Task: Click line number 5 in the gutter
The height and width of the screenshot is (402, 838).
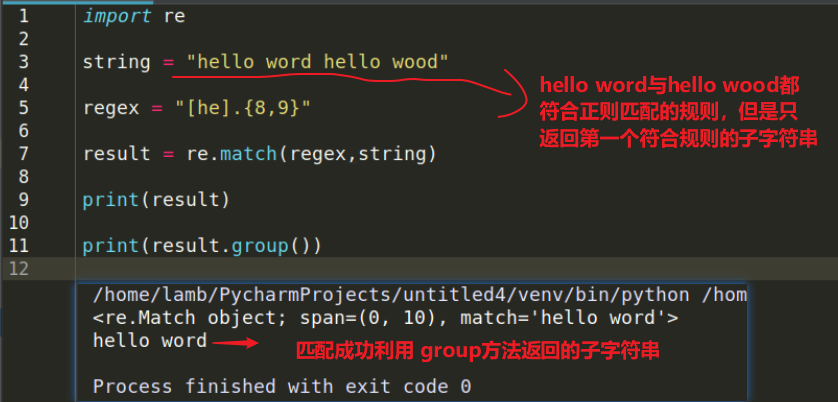Action: (23, 108)
